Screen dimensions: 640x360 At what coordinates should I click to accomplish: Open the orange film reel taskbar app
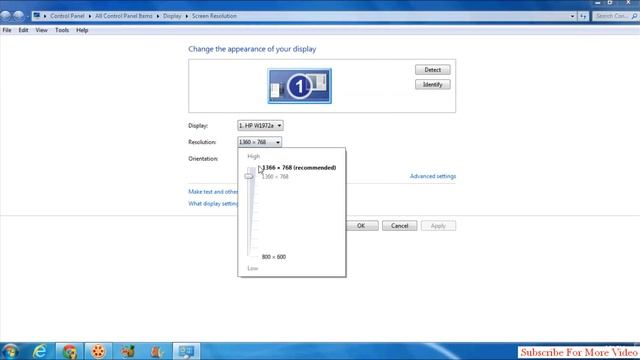point(98,351)
